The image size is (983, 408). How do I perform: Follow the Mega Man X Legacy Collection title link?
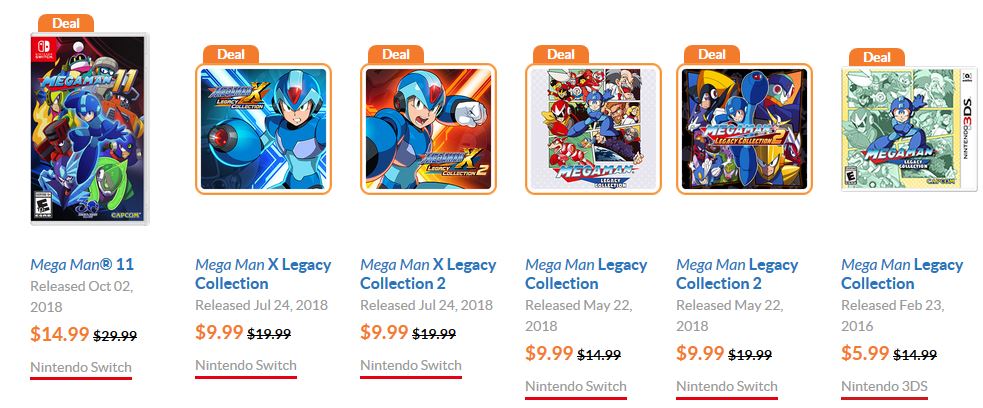click(x=263, y=274)
